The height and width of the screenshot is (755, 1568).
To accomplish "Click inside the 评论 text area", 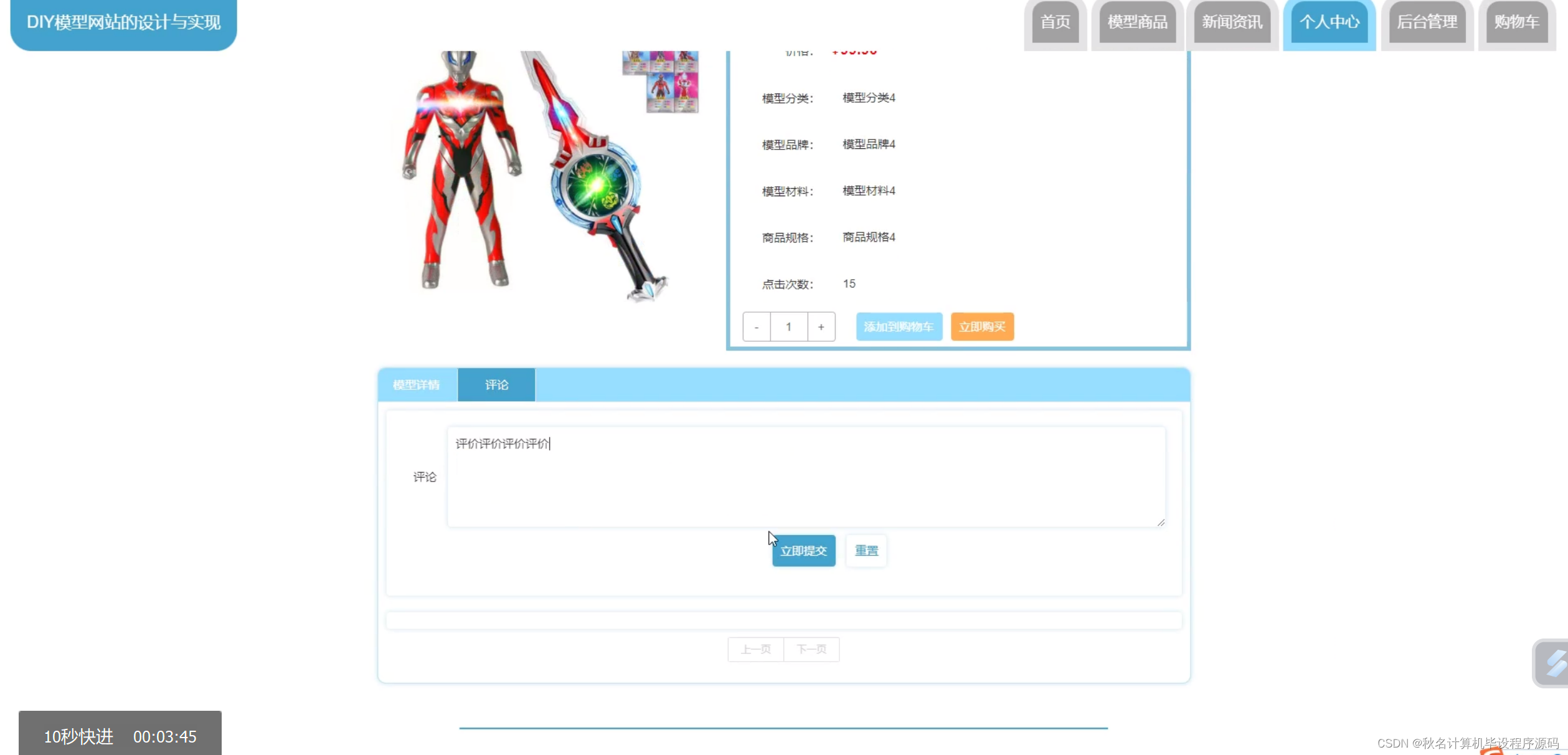I will tap(806, 477).
